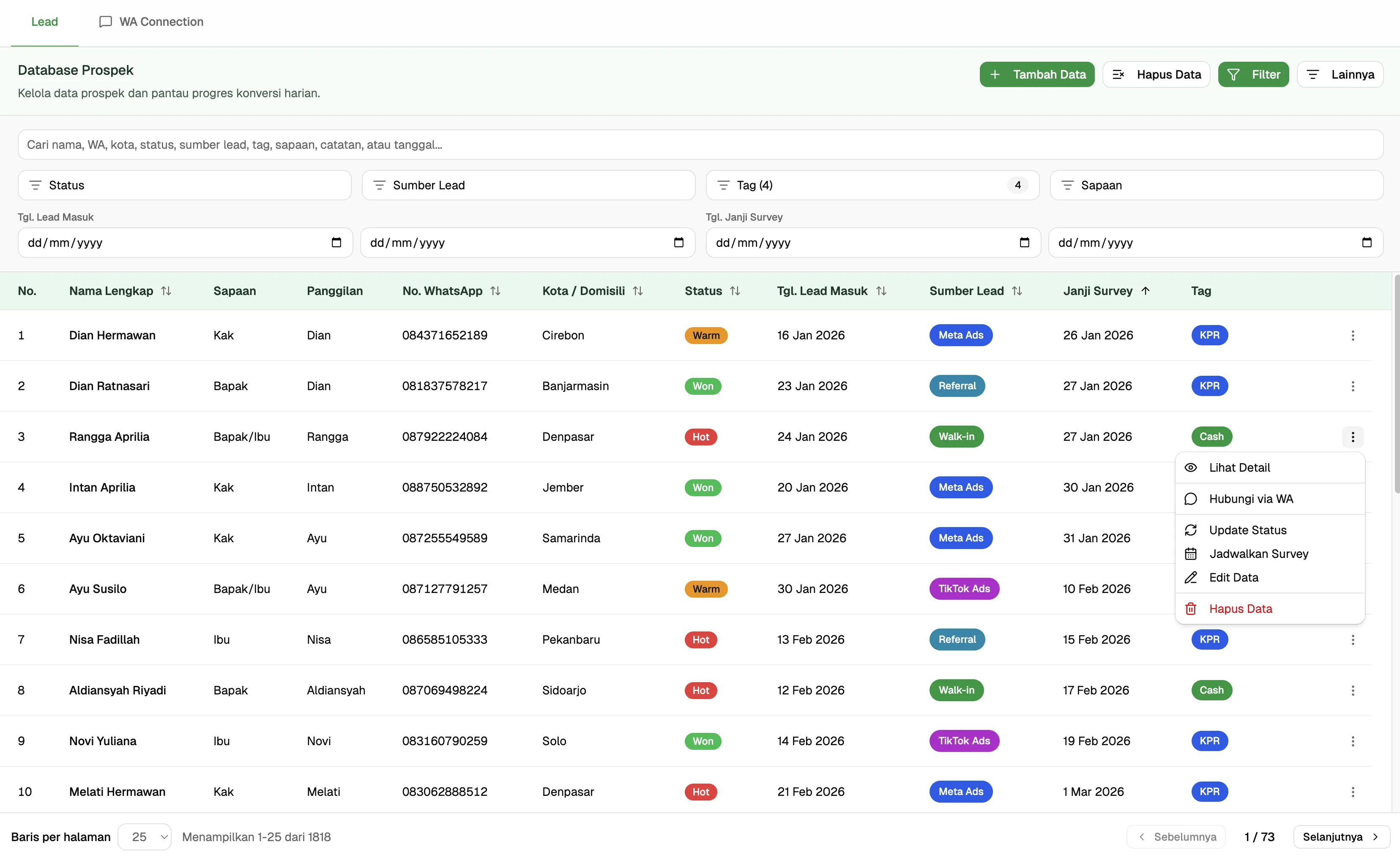Switch to the WA Connection tab
The width and height of the screenshot is (1400, 858).
point(151,22)
